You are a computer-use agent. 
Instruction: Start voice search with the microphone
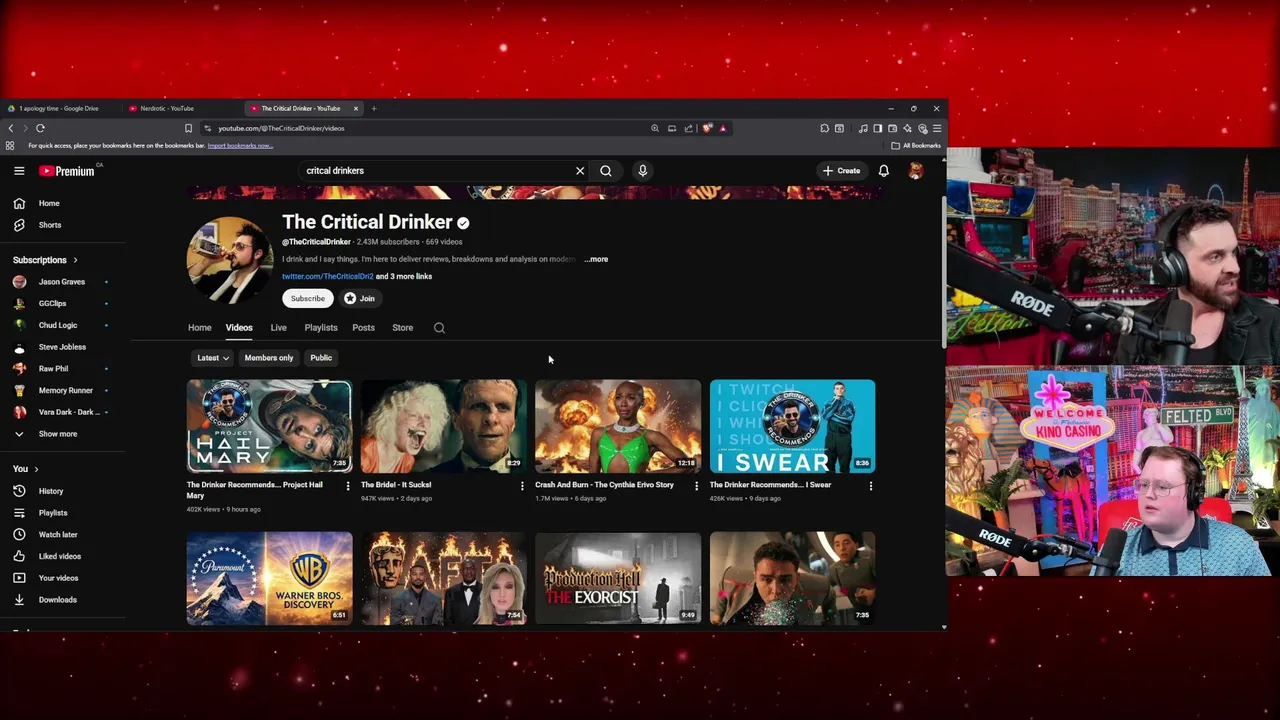[x=643, y=171]
